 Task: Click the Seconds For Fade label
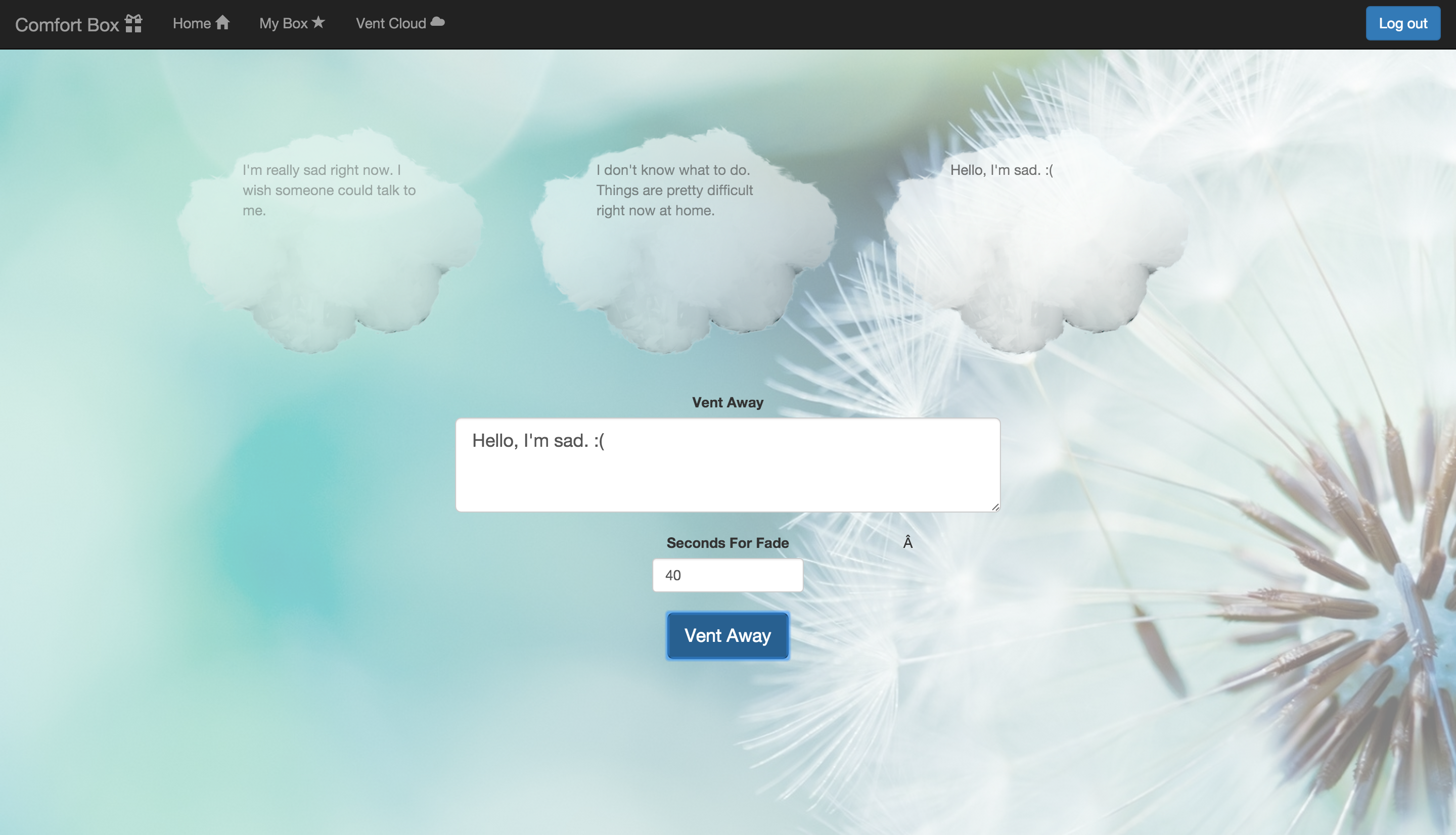(x=727, y=542)
